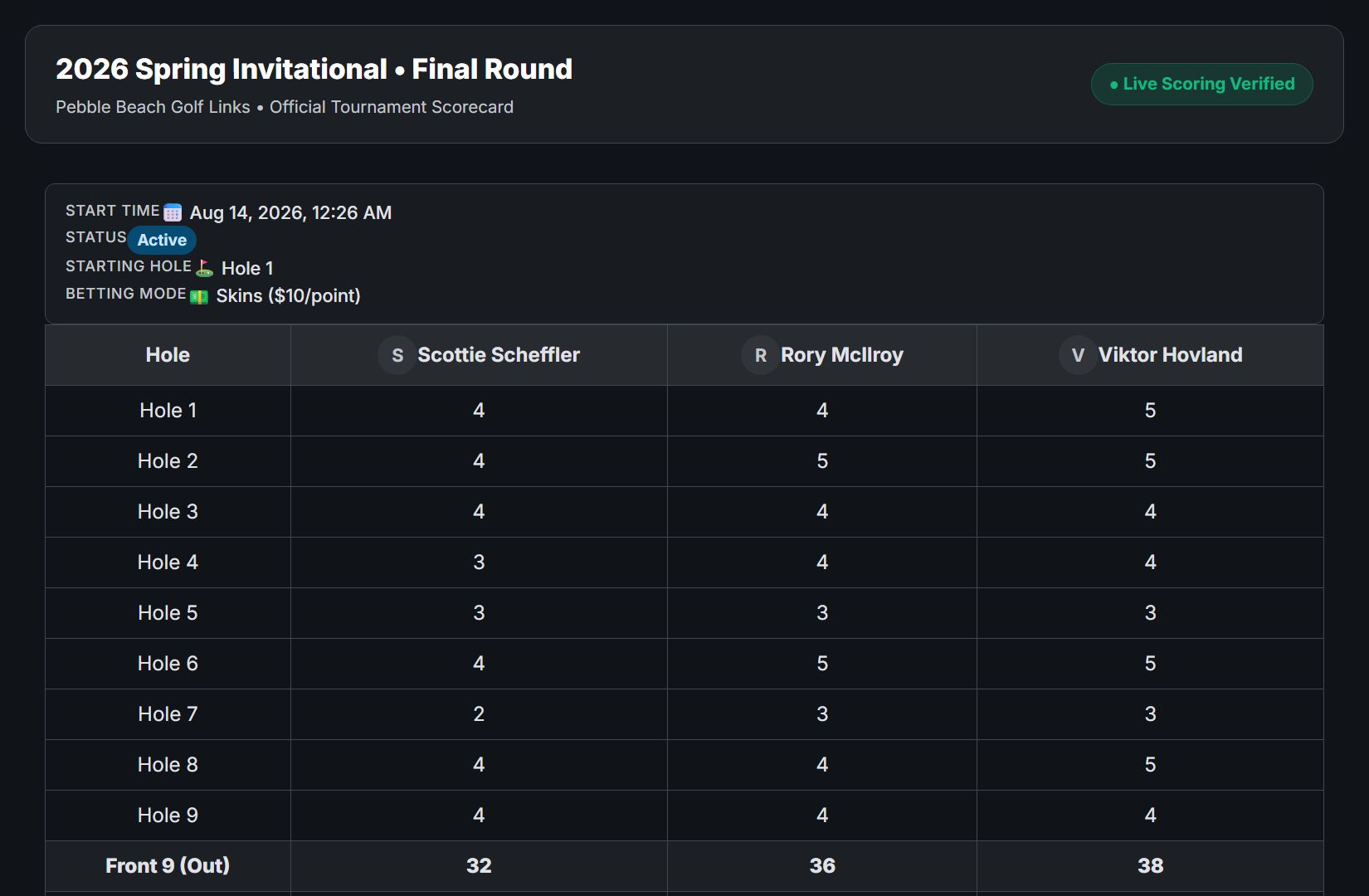Screen dimensions: 1369x896
Task: Click Viktor Hovland's V avatar
Action: (x=1078, y=355)
